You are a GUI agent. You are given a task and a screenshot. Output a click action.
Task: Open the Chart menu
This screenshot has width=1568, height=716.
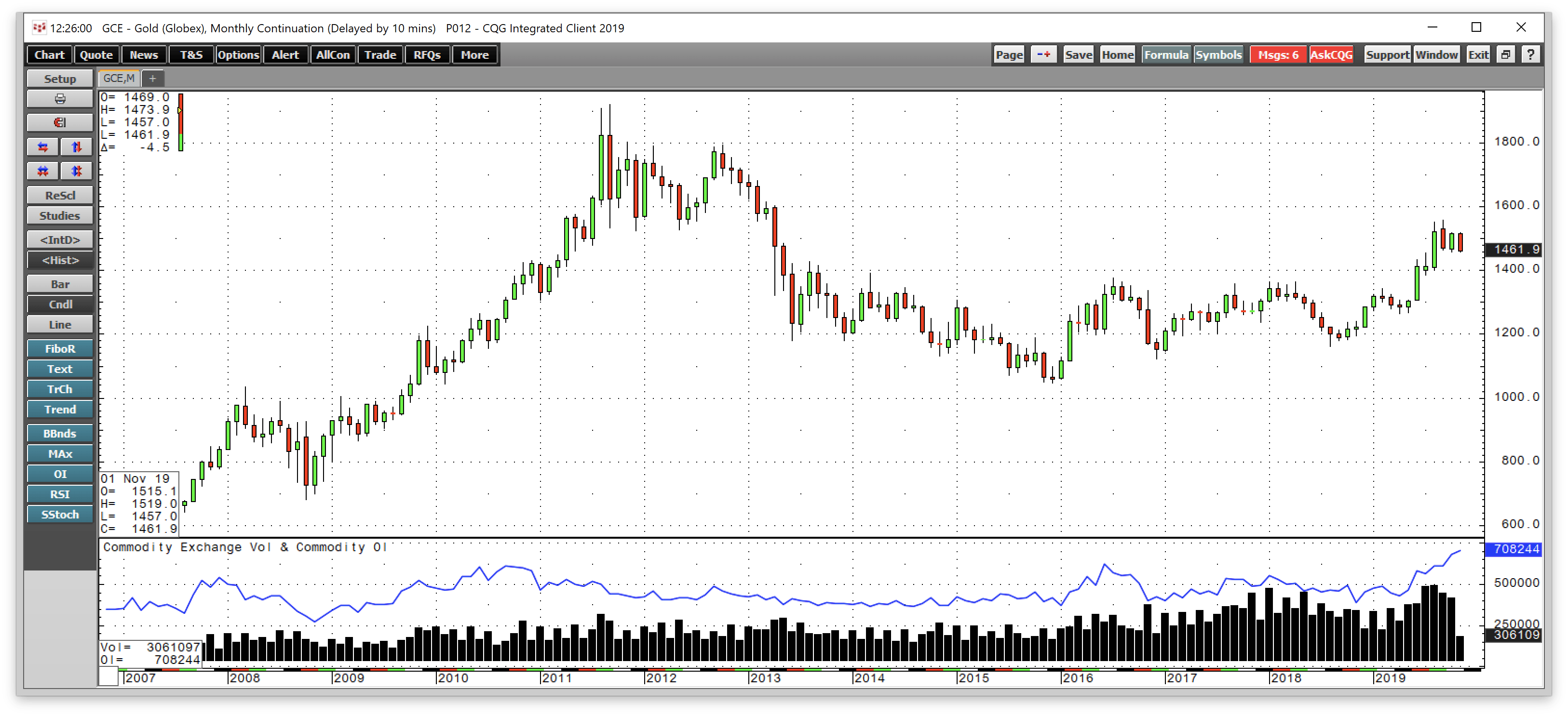pos(49,54)
